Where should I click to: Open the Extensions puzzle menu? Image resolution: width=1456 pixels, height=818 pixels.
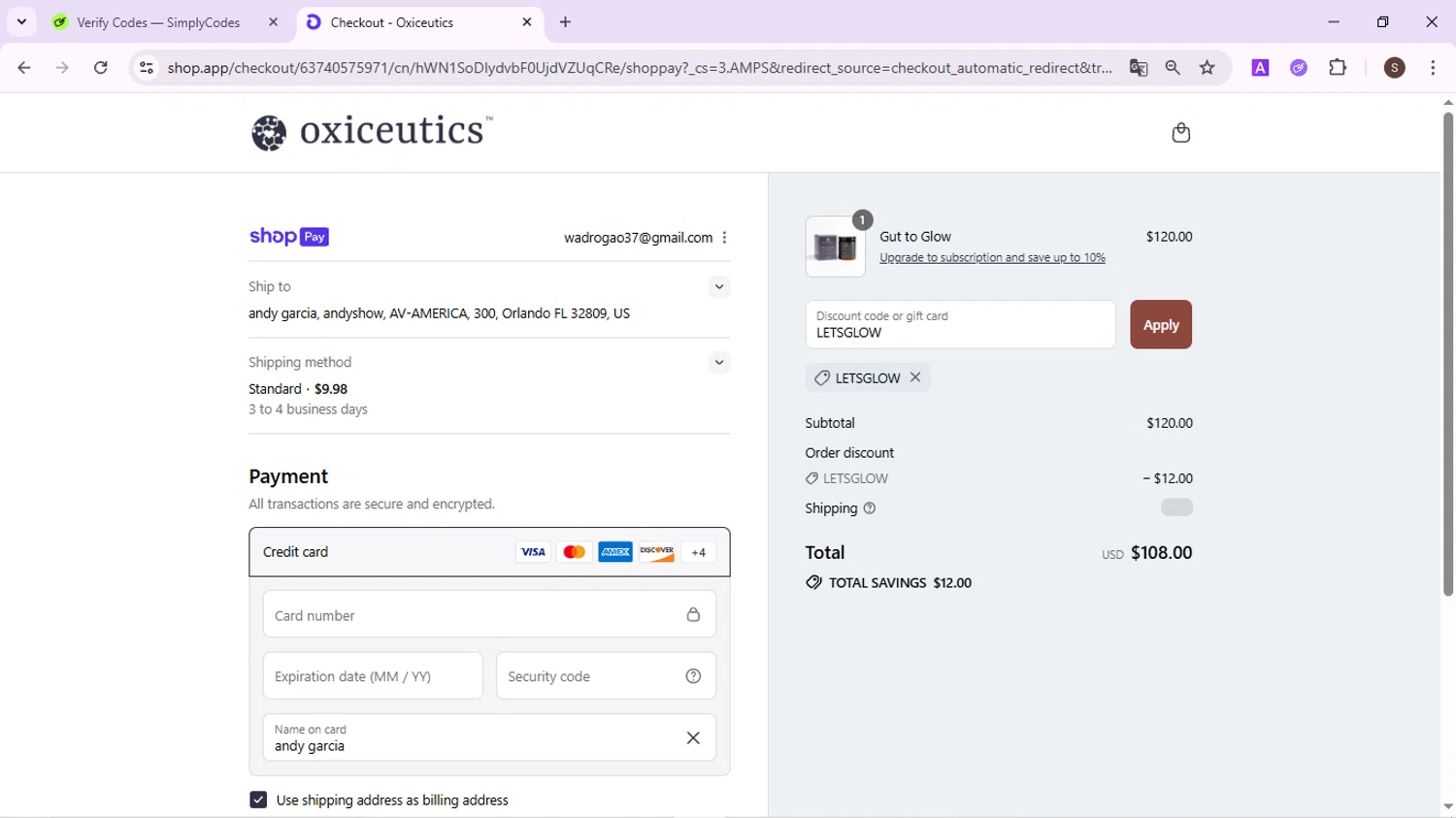click(1338, 68)
